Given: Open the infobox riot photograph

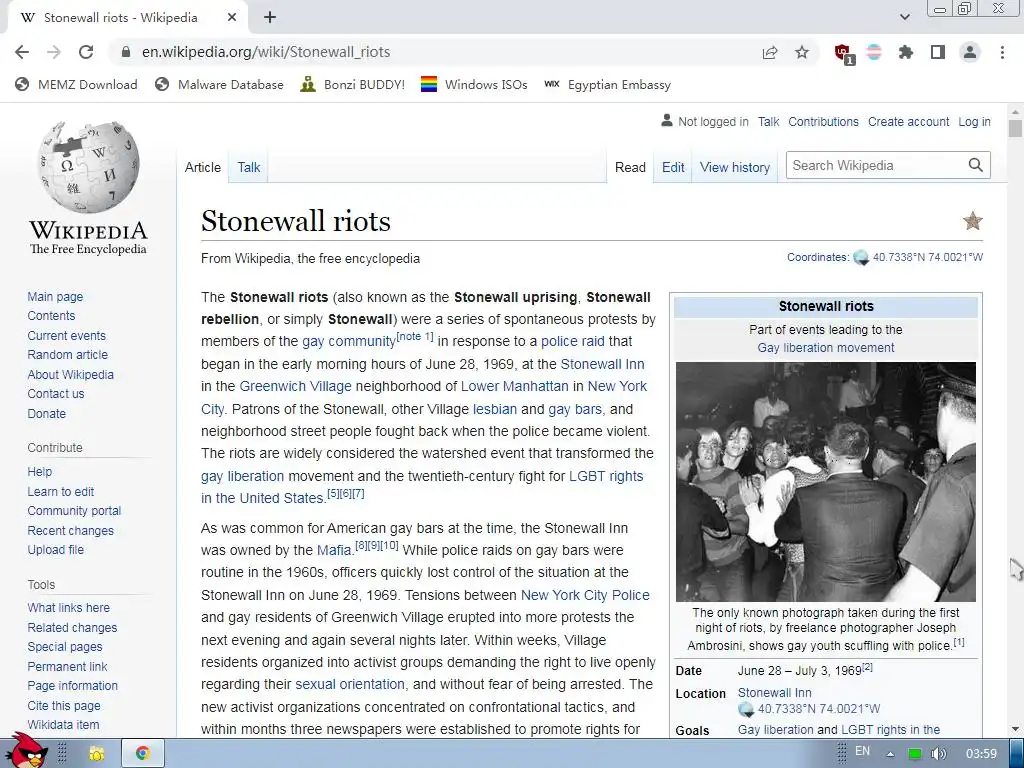Looking at the screenshot, I should [825, 482].
